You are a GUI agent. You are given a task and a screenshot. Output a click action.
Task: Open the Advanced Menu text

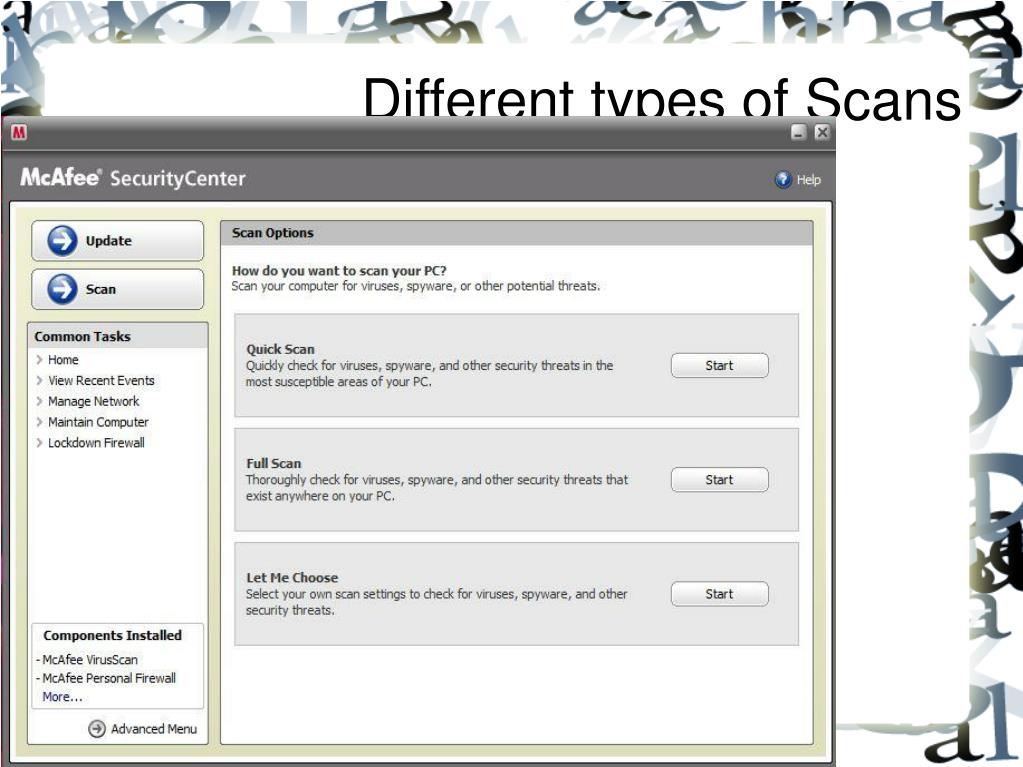(153, 729)
